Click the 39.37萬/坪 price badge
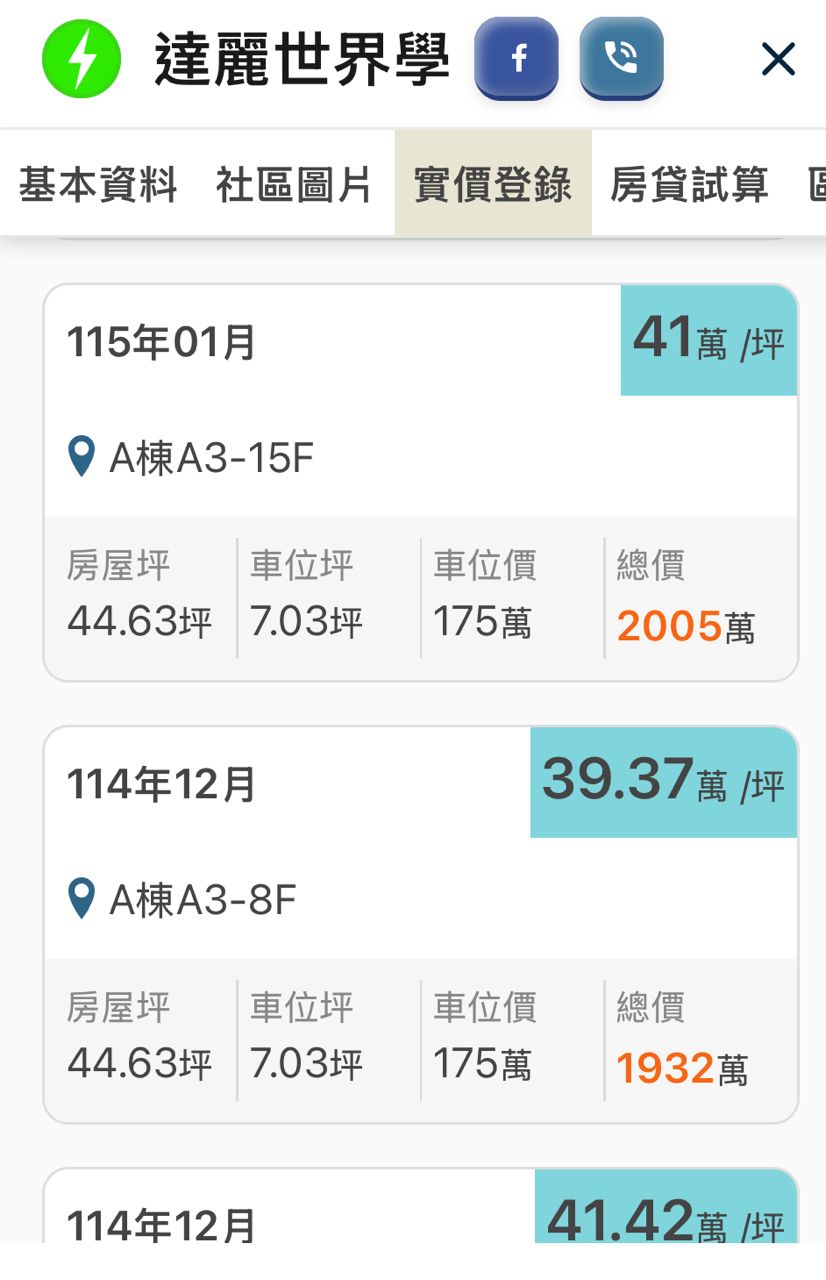 663,782
